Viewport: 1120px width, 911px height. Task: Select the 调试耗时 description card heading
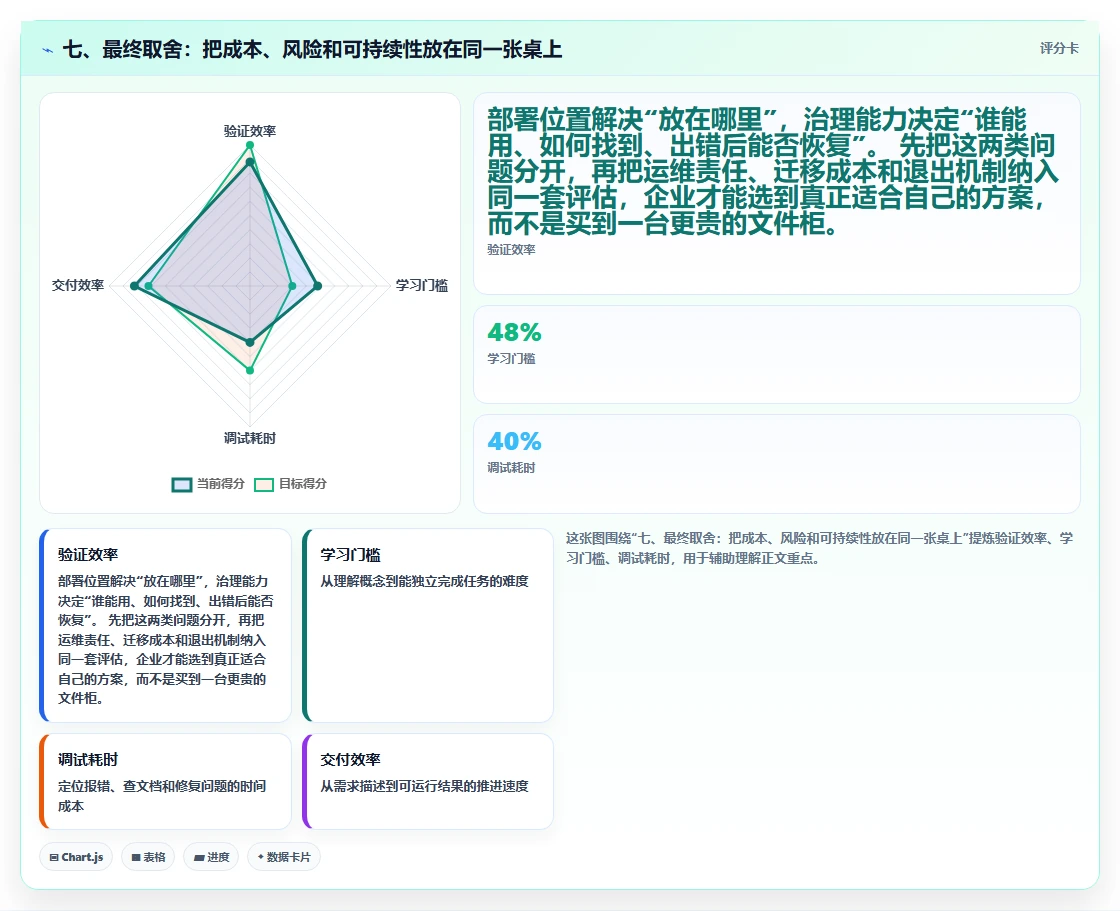pyautogui.click(x=88, y=760)
